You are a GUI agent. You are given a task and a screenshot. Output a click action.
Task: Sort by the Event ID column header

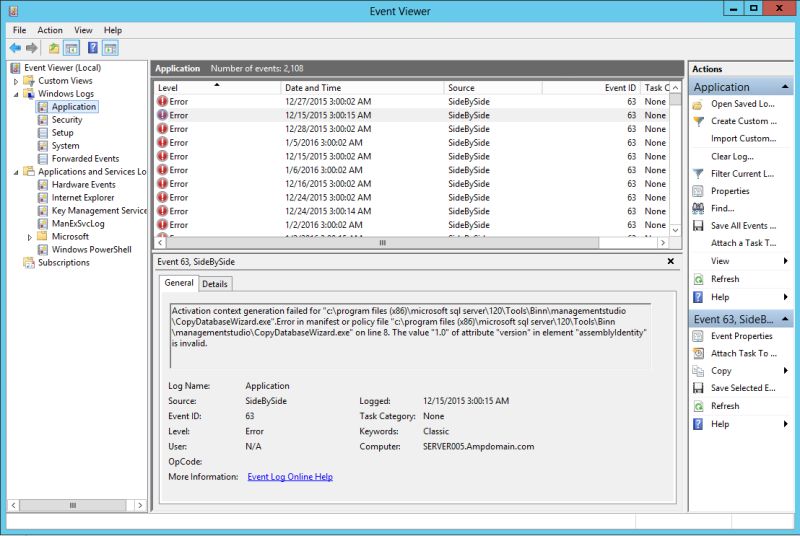pyautogui.click(x=591, y=88)
